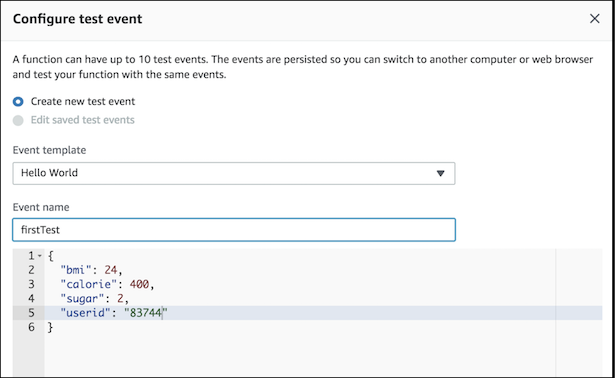615x378 pixels.
Task: Close the Configure test event dialog
Action: tap(594, 18)
